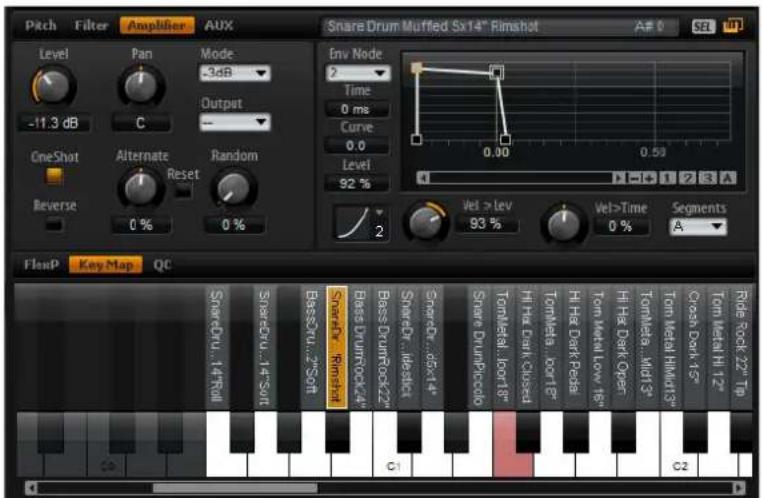Viewport: 762px width, 498px height.
Task: Select envelope node at bottom left
Action: point(416,139)
